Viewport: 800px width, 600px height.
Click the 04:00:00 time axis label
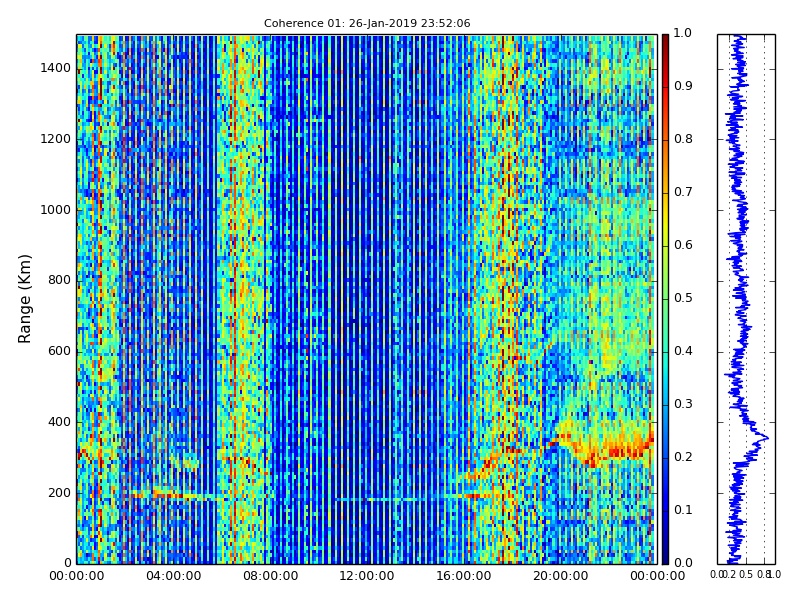173,577
